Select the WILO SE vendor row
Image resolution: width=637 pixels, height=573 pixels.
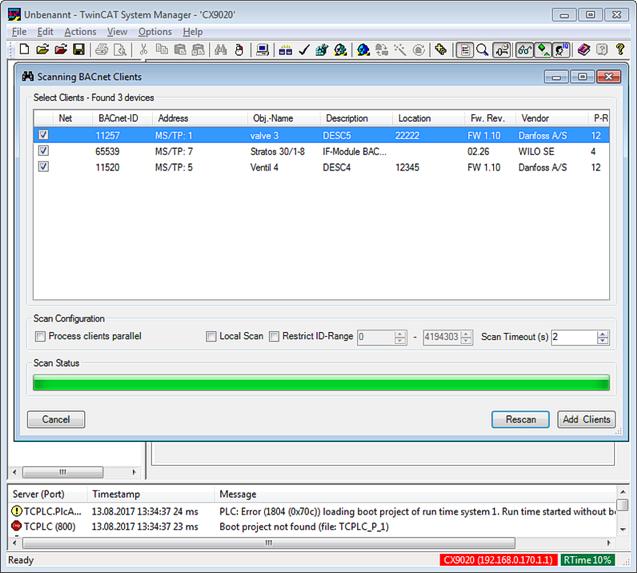tap(321, 151)
